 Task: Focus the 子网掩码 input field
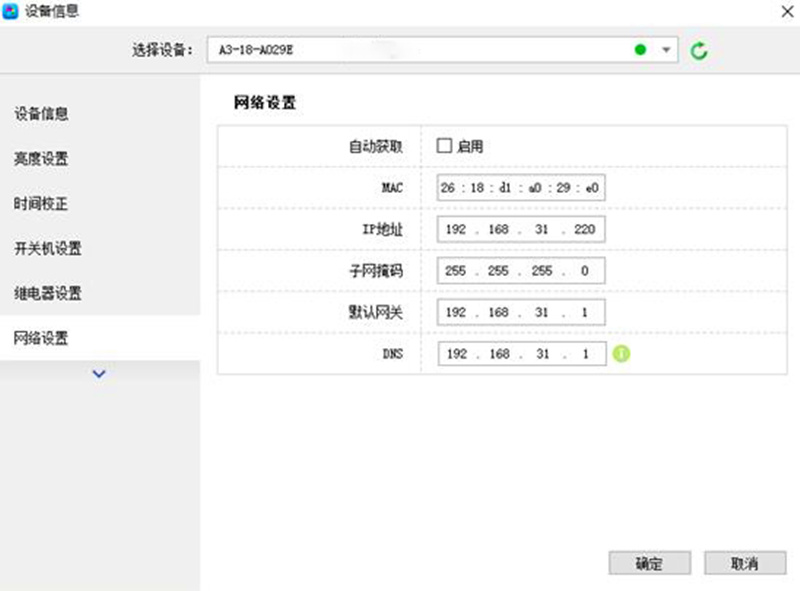pyautogui.click(x=521, y=271)
